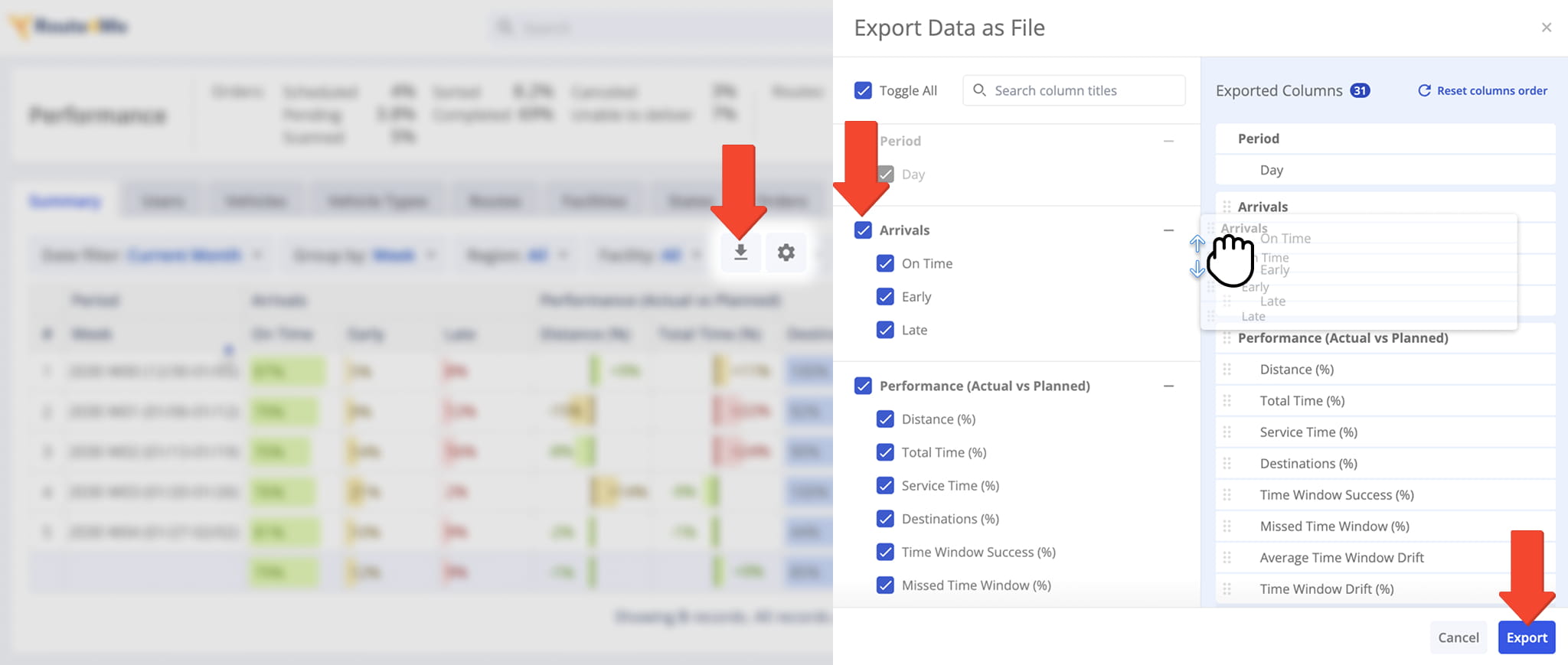Grab the drag handle beside Distance (%)
The width and height of the screenshot is (1568, 665).
click(1227, 370)
